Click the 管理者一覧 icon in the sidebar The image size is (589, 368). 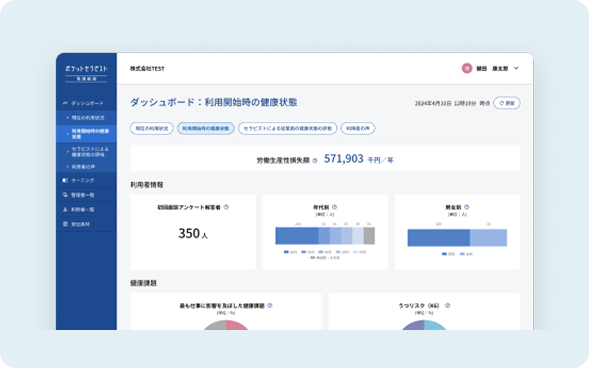pyautogui.click(x=65, y=195)
